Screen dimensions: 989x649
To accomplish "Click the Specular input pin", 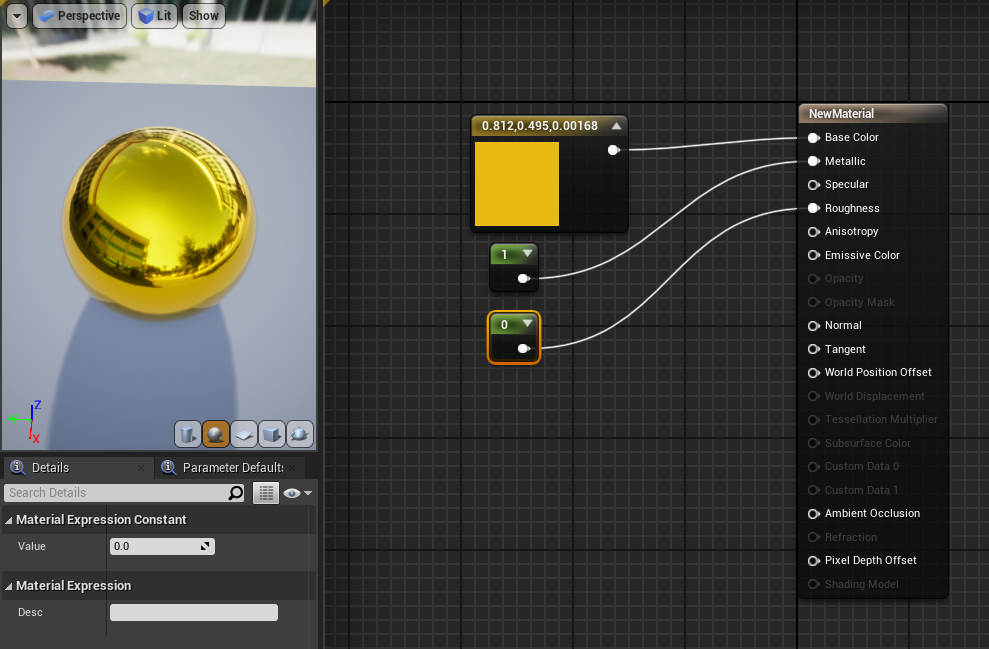I will coord(814,185).
